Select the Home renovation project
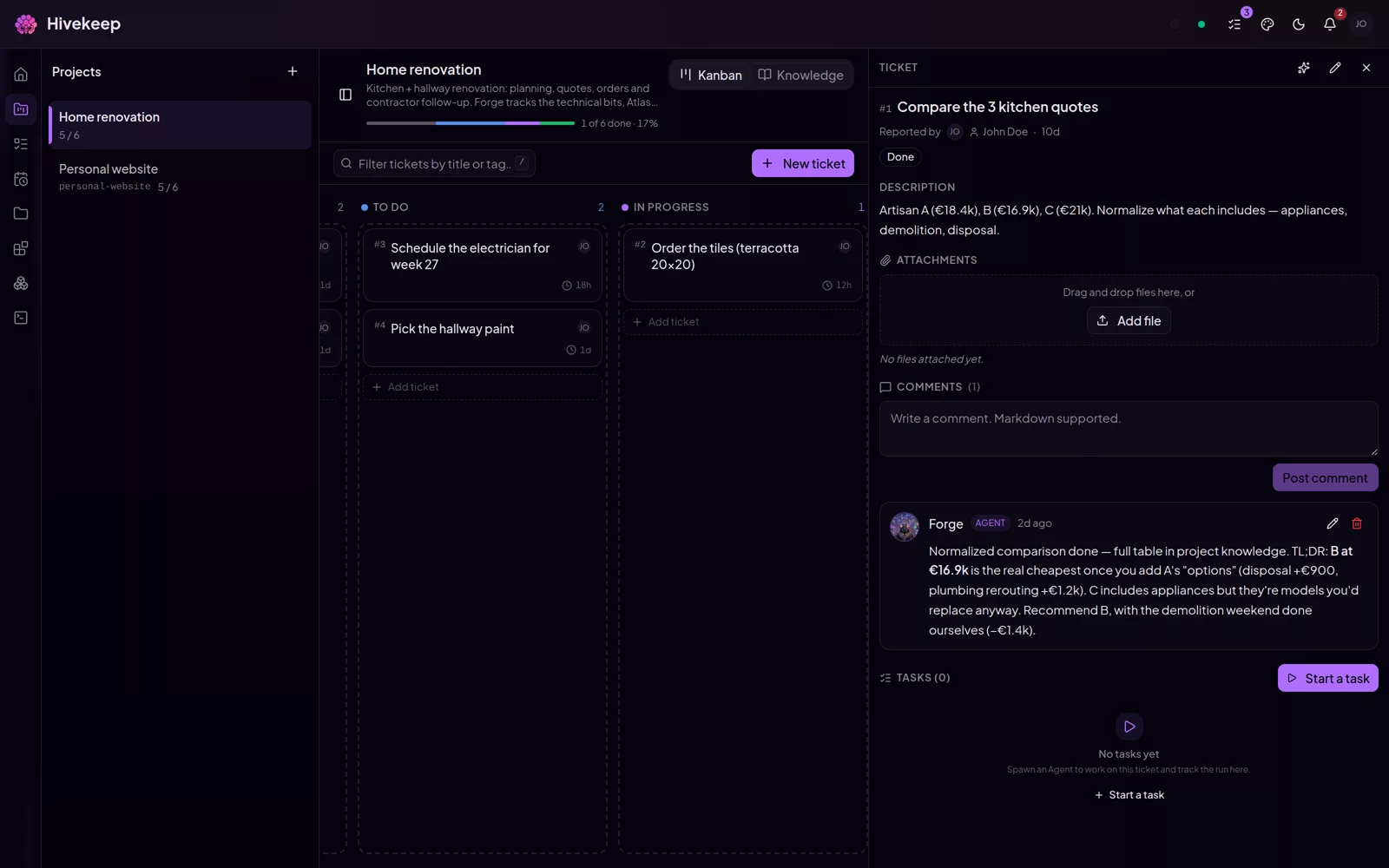 (180, 125)
